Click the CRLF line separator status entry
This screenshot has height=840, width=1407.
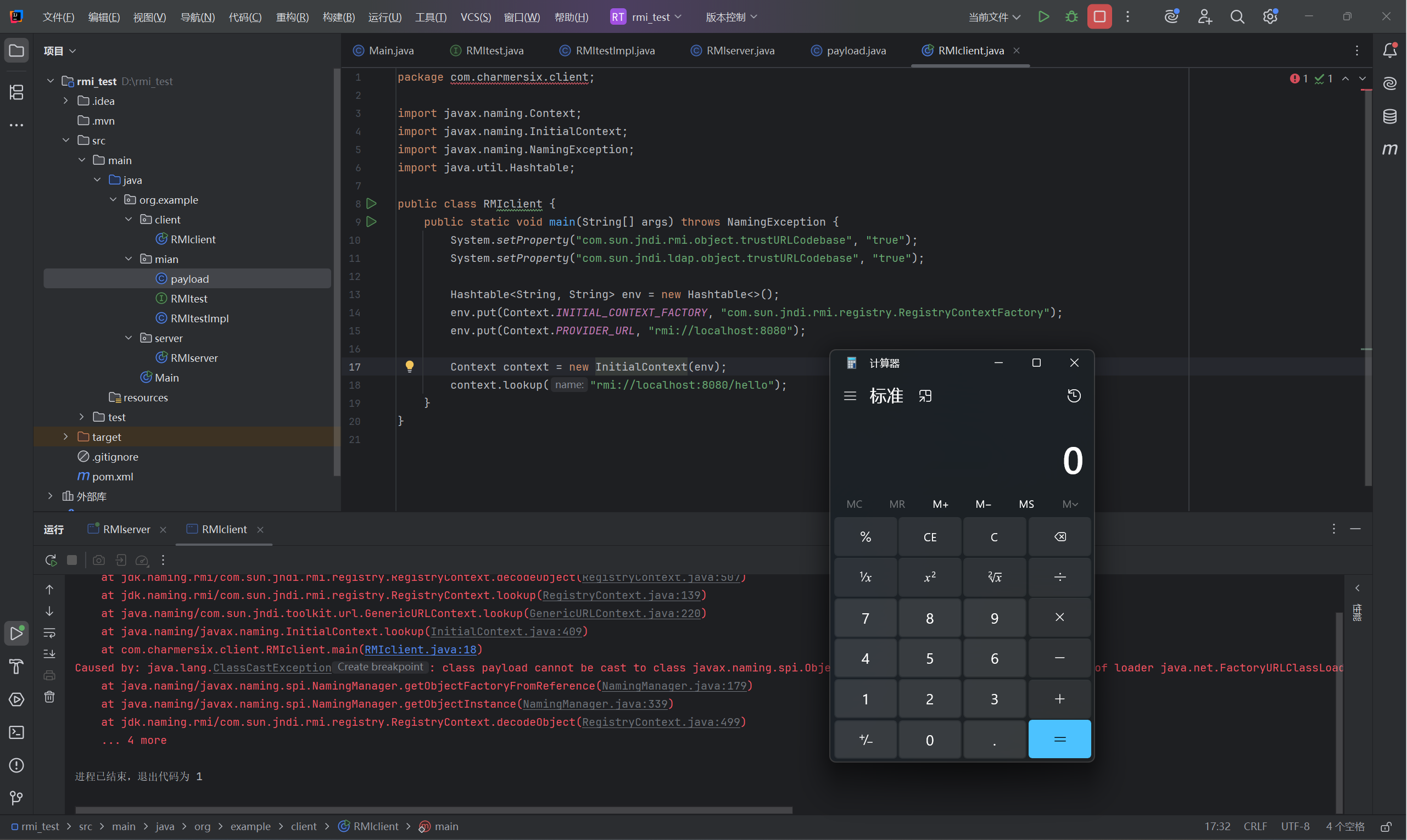coord(1255,826)
